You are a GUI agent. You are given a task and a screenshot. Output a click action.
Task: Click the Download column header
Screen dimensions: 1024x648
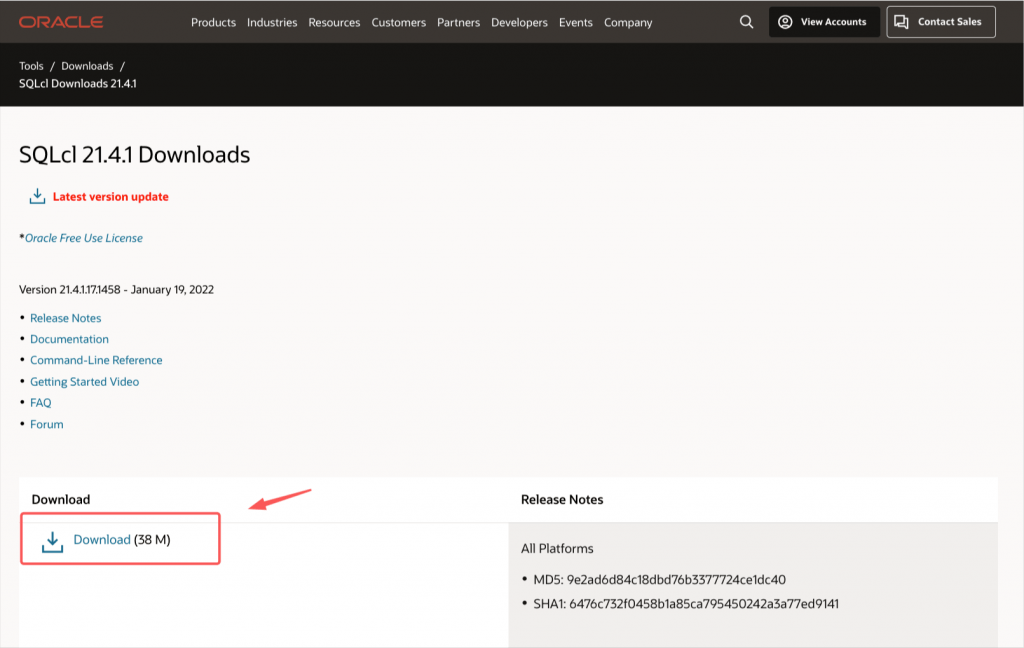coord(61,500)
